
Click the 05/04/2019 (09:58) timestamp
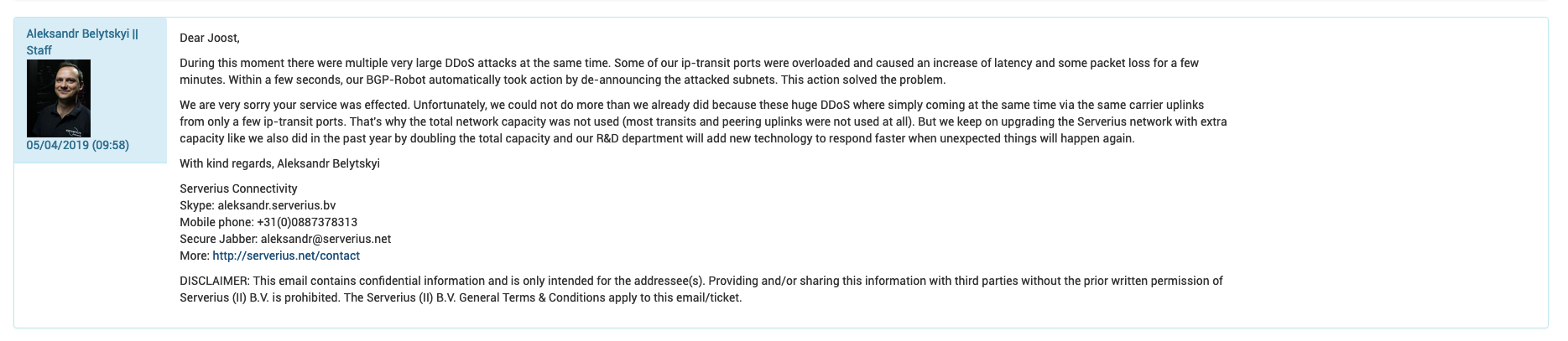click(x=77, y=145)
